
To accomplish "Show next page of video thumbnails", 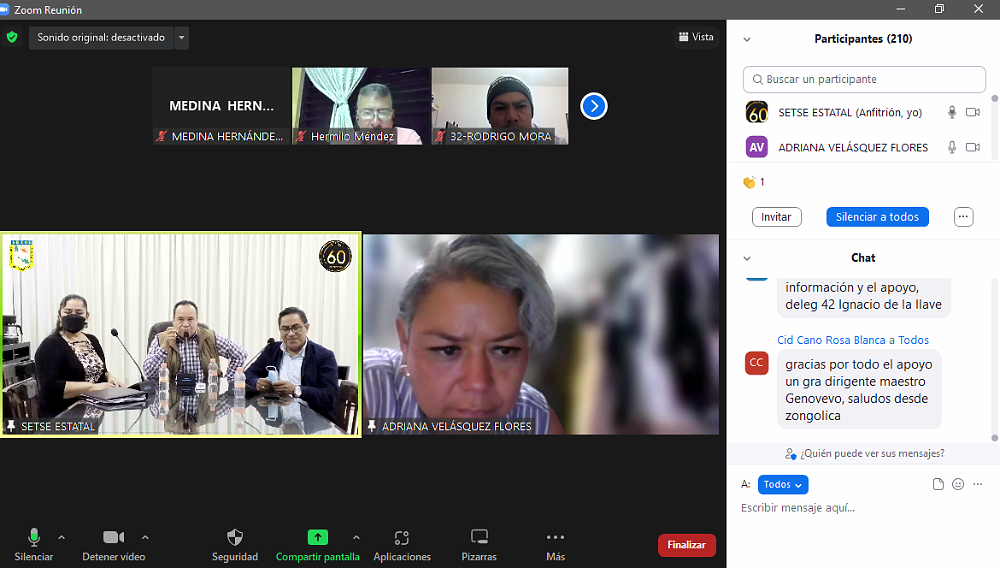I will point(594,106).
